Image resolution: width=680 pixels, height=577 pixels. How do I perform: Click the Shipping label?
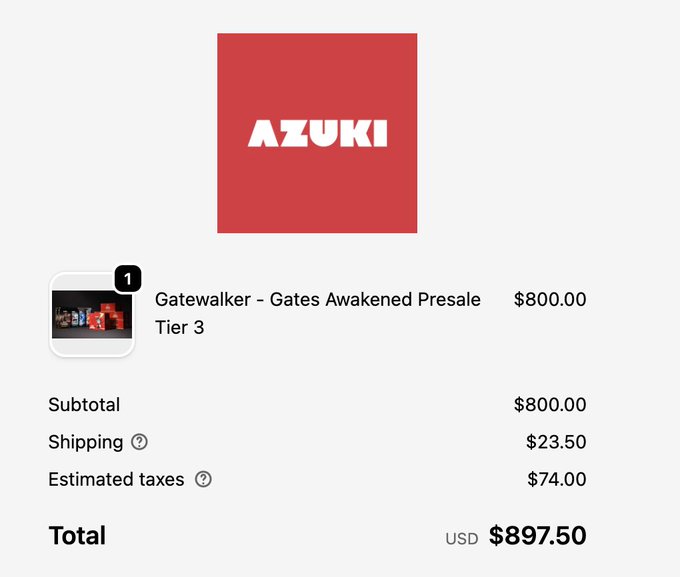pos(86,442)
